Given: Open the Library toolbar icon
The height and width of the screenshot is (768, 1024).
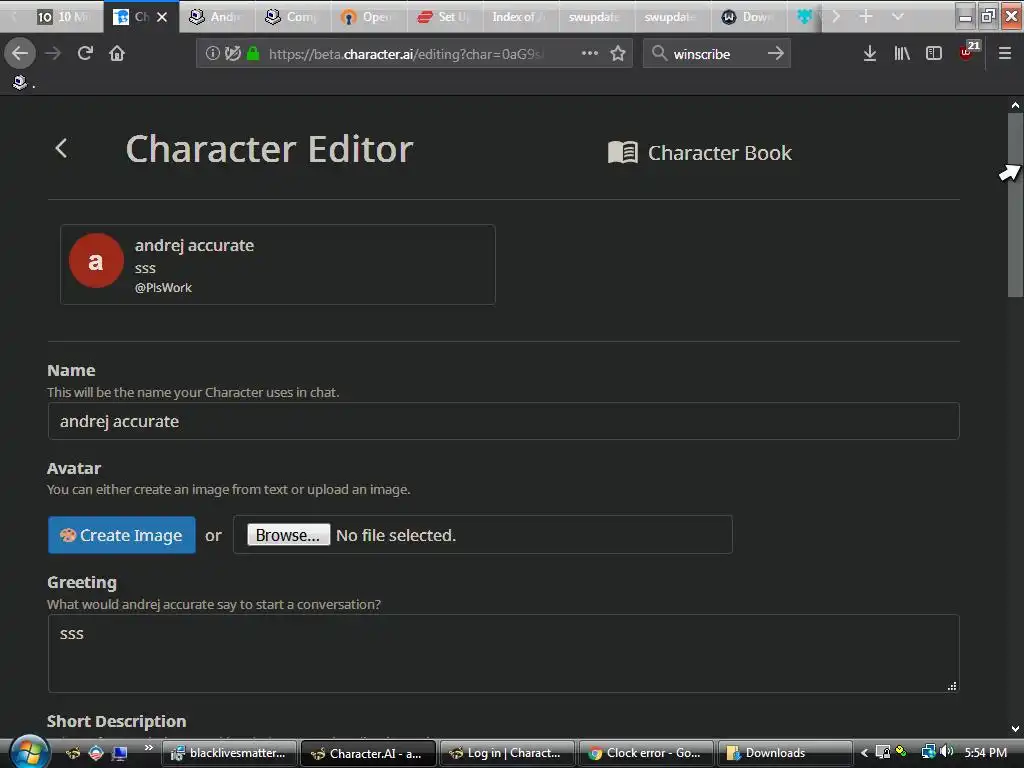Looking at the screenshot, I should (902, 53).
